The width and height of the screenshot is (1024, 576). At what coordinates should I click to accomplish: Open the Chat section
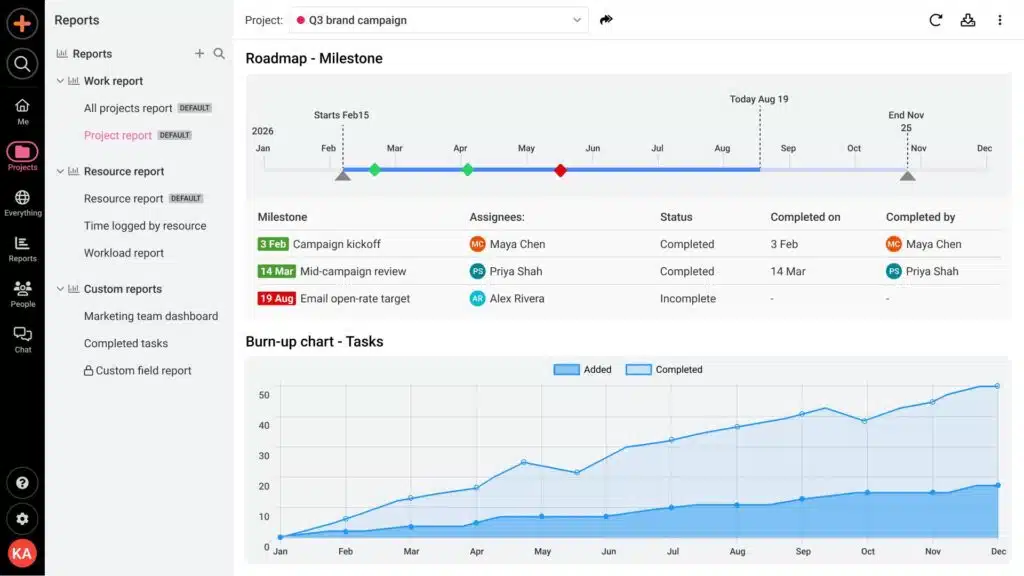[22, 340]
